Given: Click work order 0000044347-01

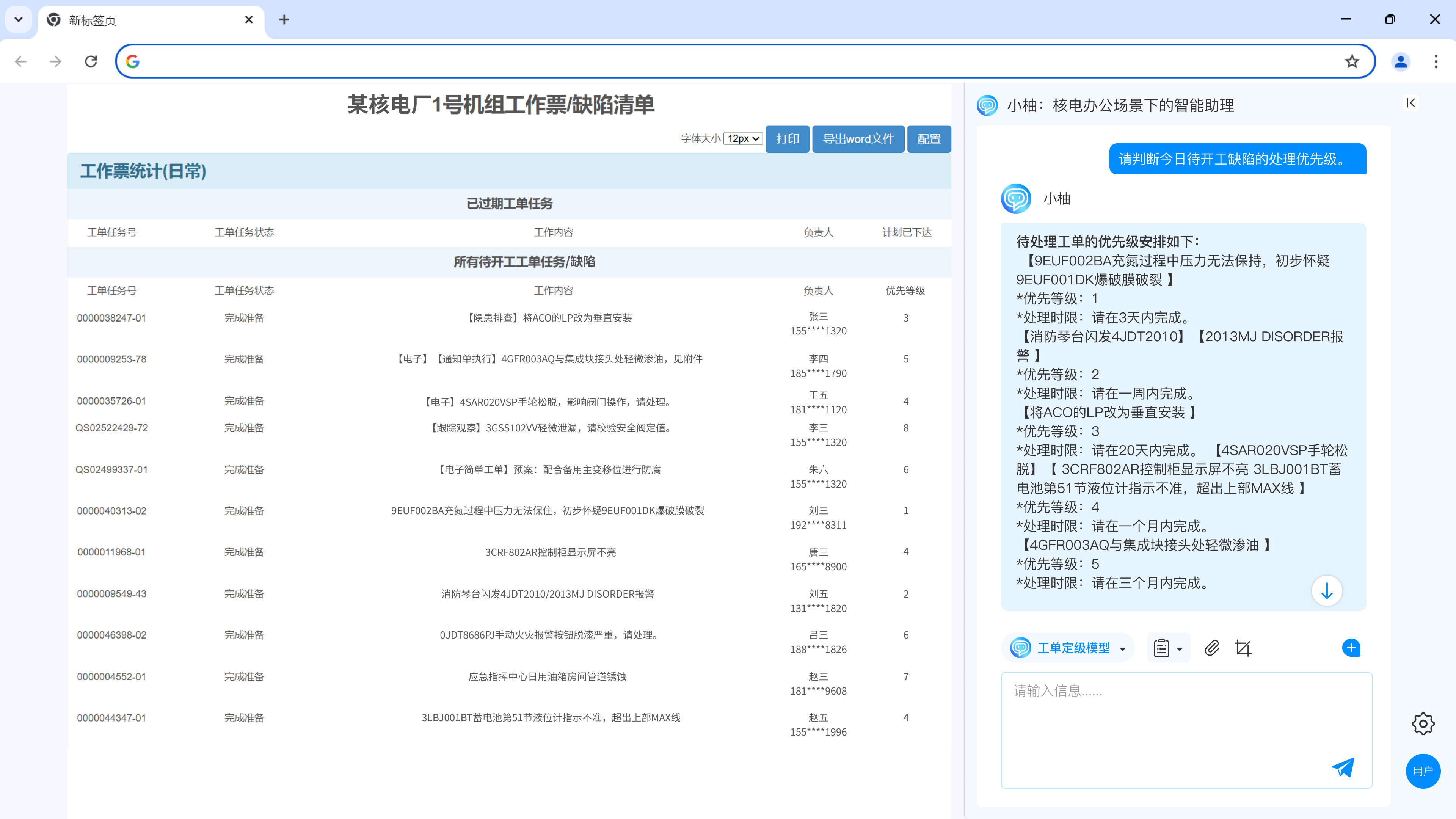Looking at the screenshot, I should coord(111,718).
